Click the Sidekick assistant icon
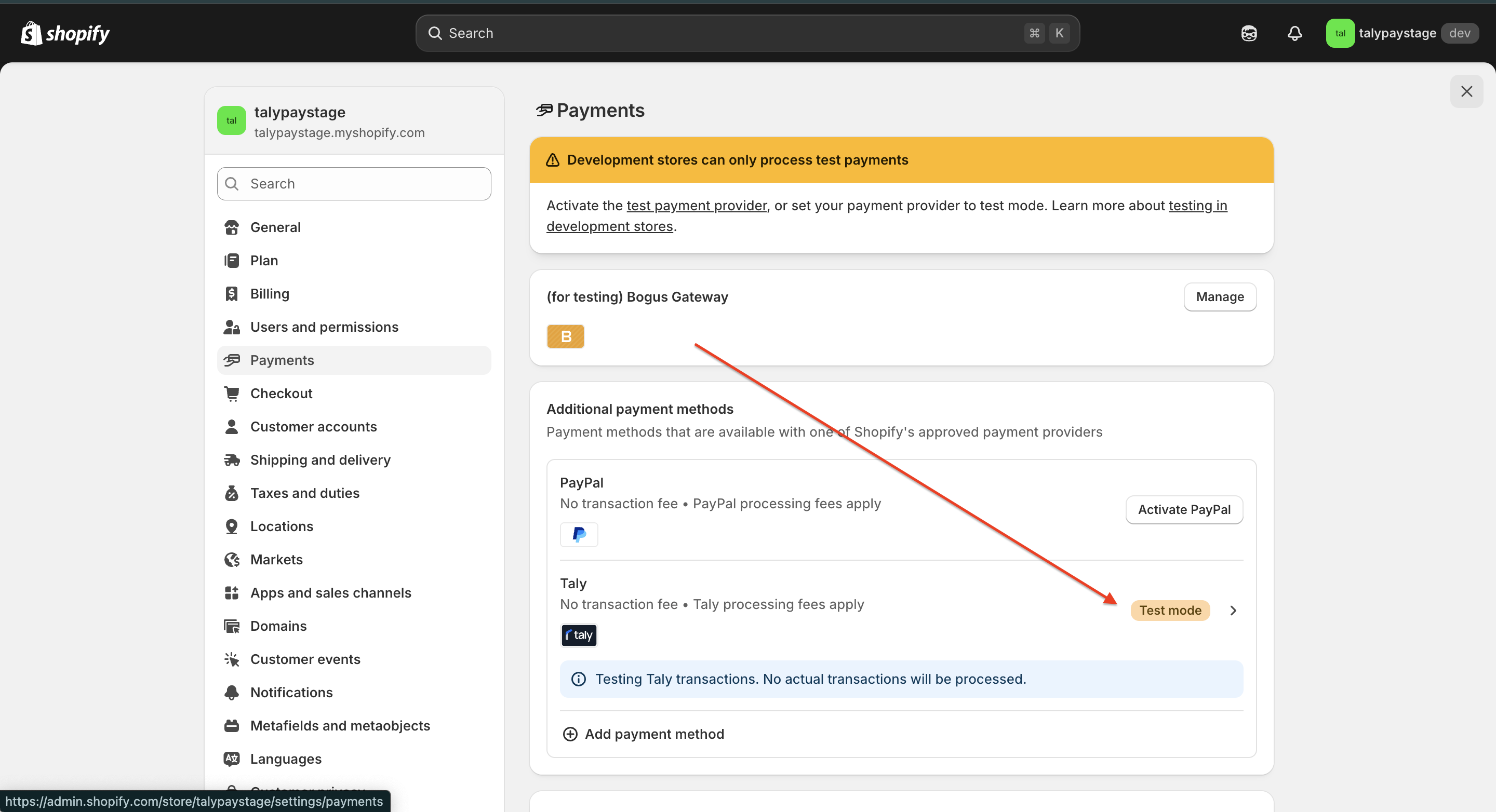The width and height of the screenshot is (1496, 812). (x=1249, y=34)
